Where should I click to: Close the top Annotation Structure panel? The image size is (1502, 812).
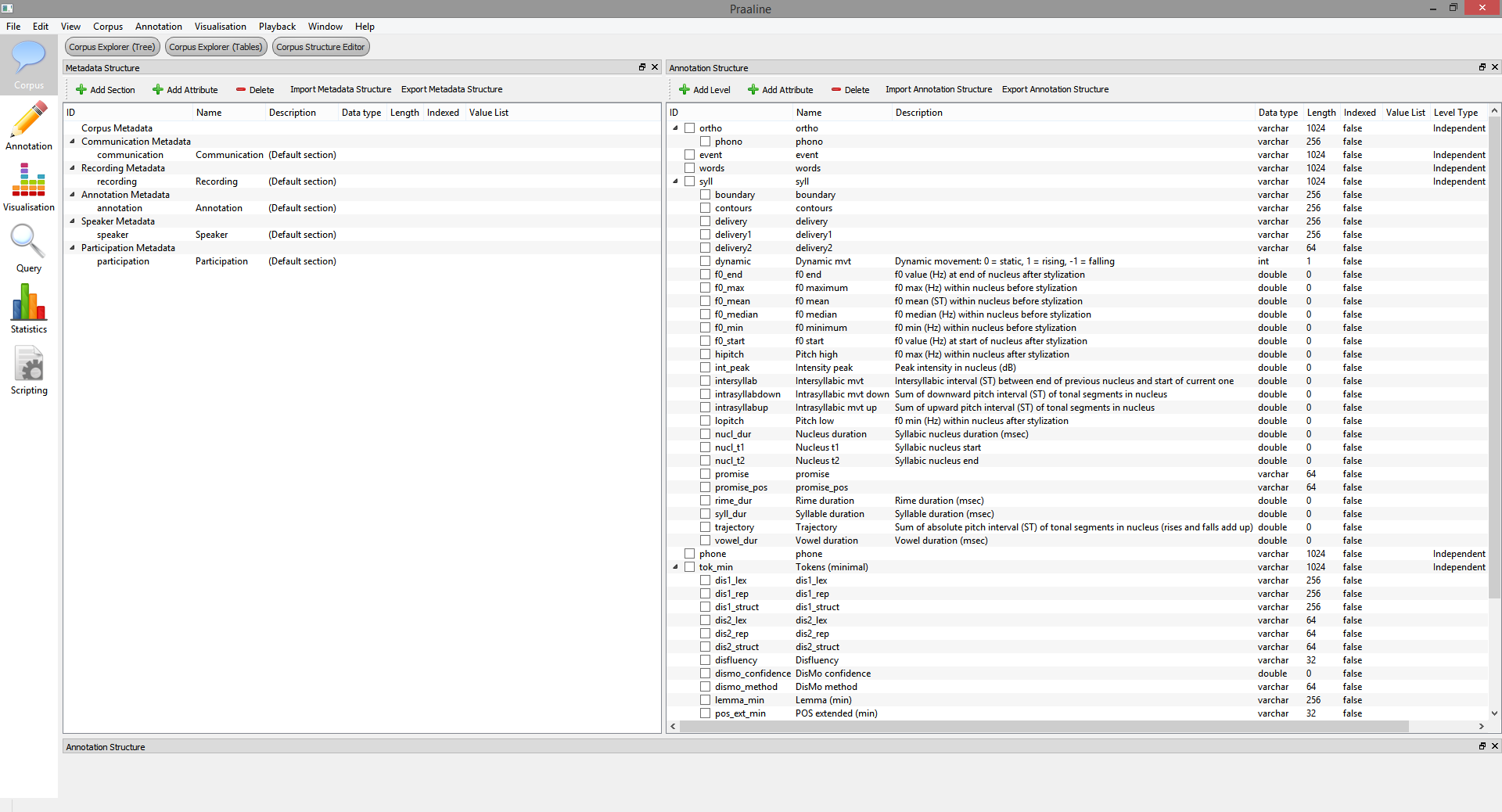tap(1494, 67)
